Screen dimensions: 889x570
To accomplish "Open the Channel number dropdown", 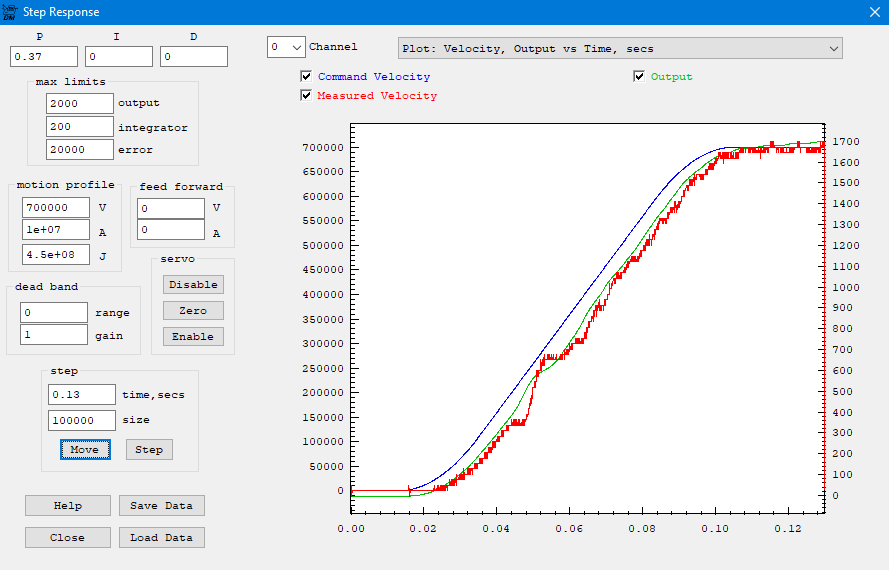I will (x=285, y=47).
